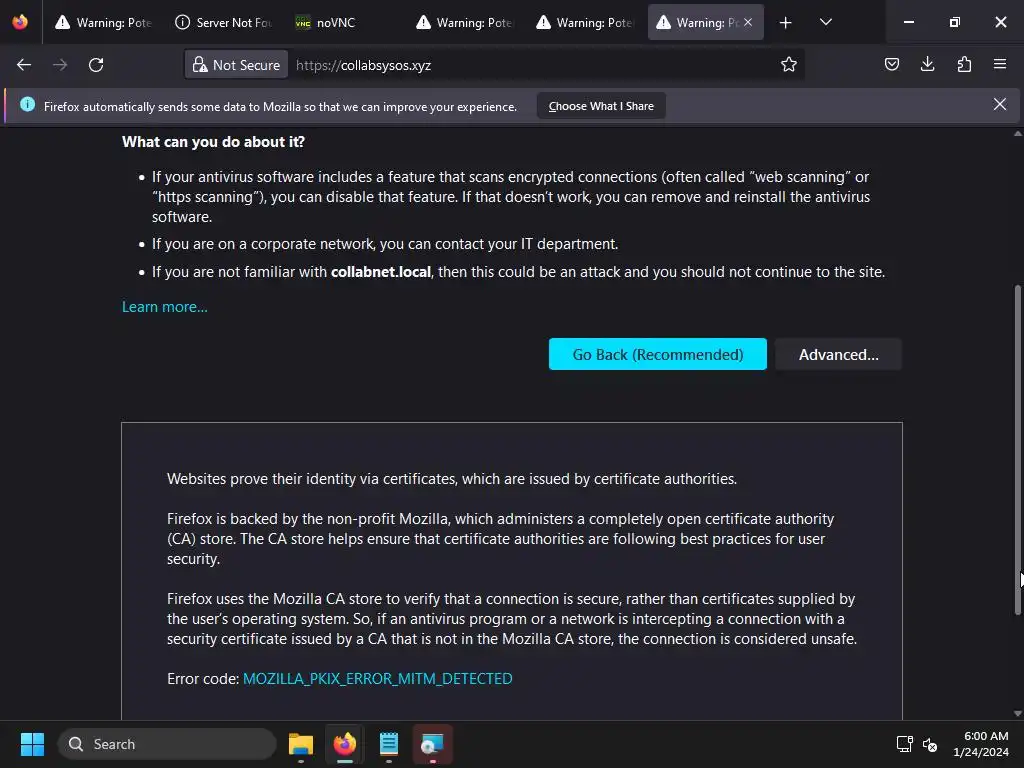Screen dimensions: 1024x768
Task: Open the Save to Pocket icon
Action: click(891, 65)
